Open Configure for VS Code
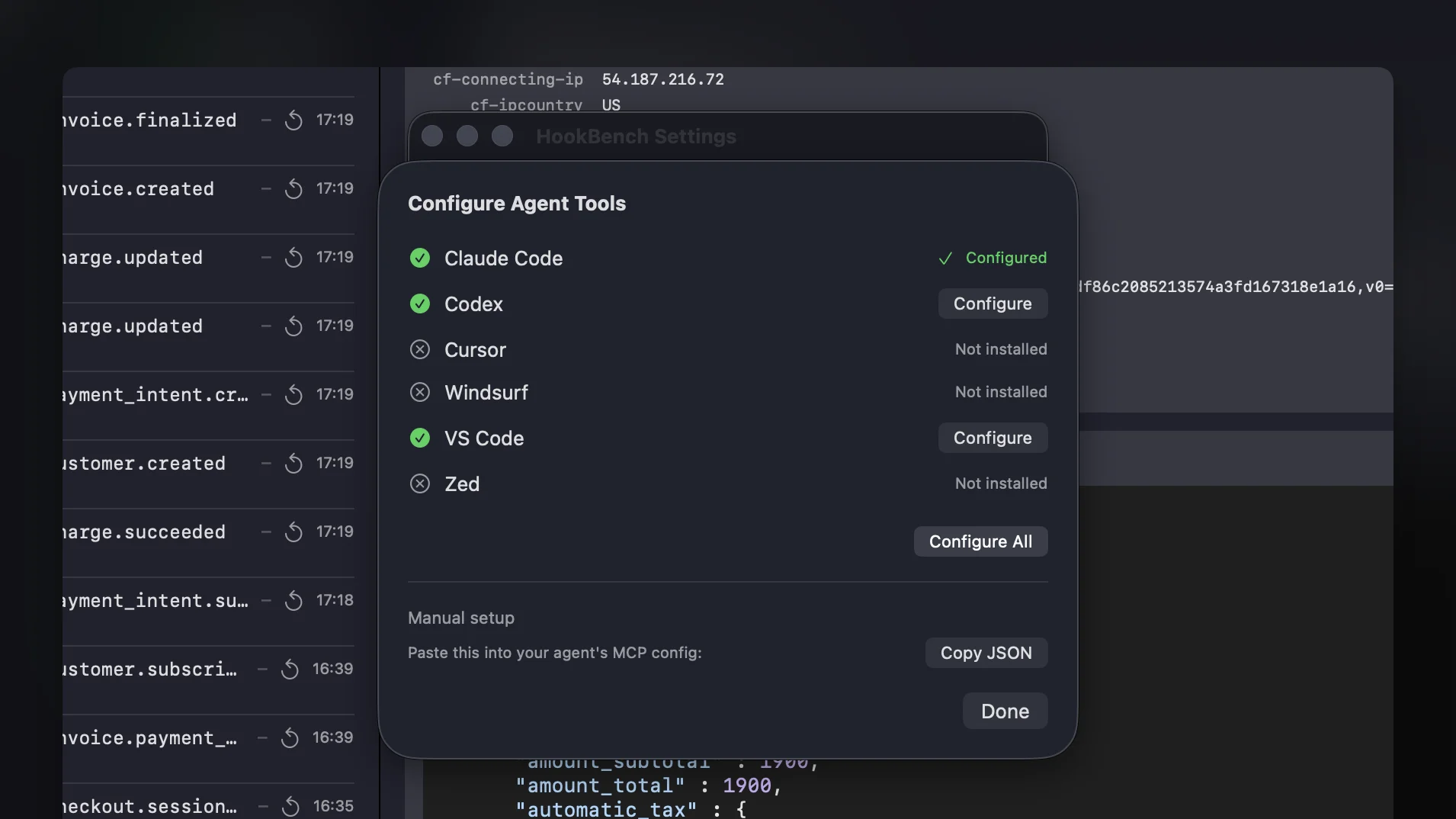The height and width of the screenshot is (819, 1456). 993,438
